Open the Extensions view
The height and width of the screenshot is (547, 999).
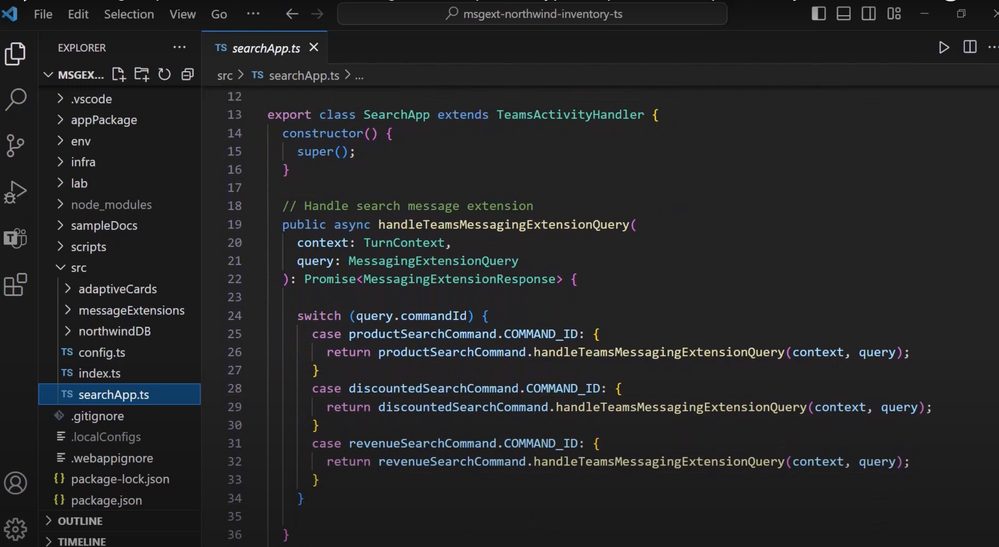tap(16, 285)
